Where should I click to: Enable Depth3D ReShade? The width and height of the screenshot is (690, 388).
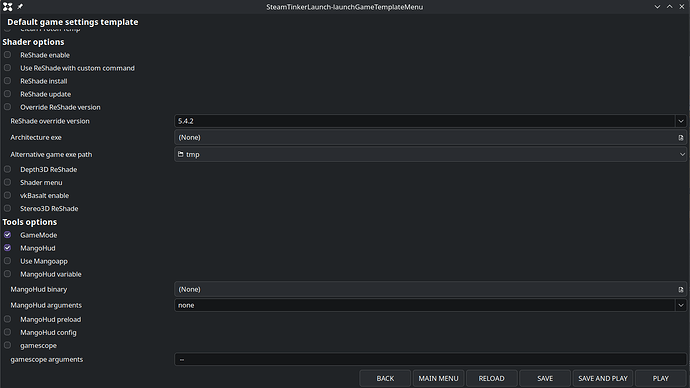[7, 169]
